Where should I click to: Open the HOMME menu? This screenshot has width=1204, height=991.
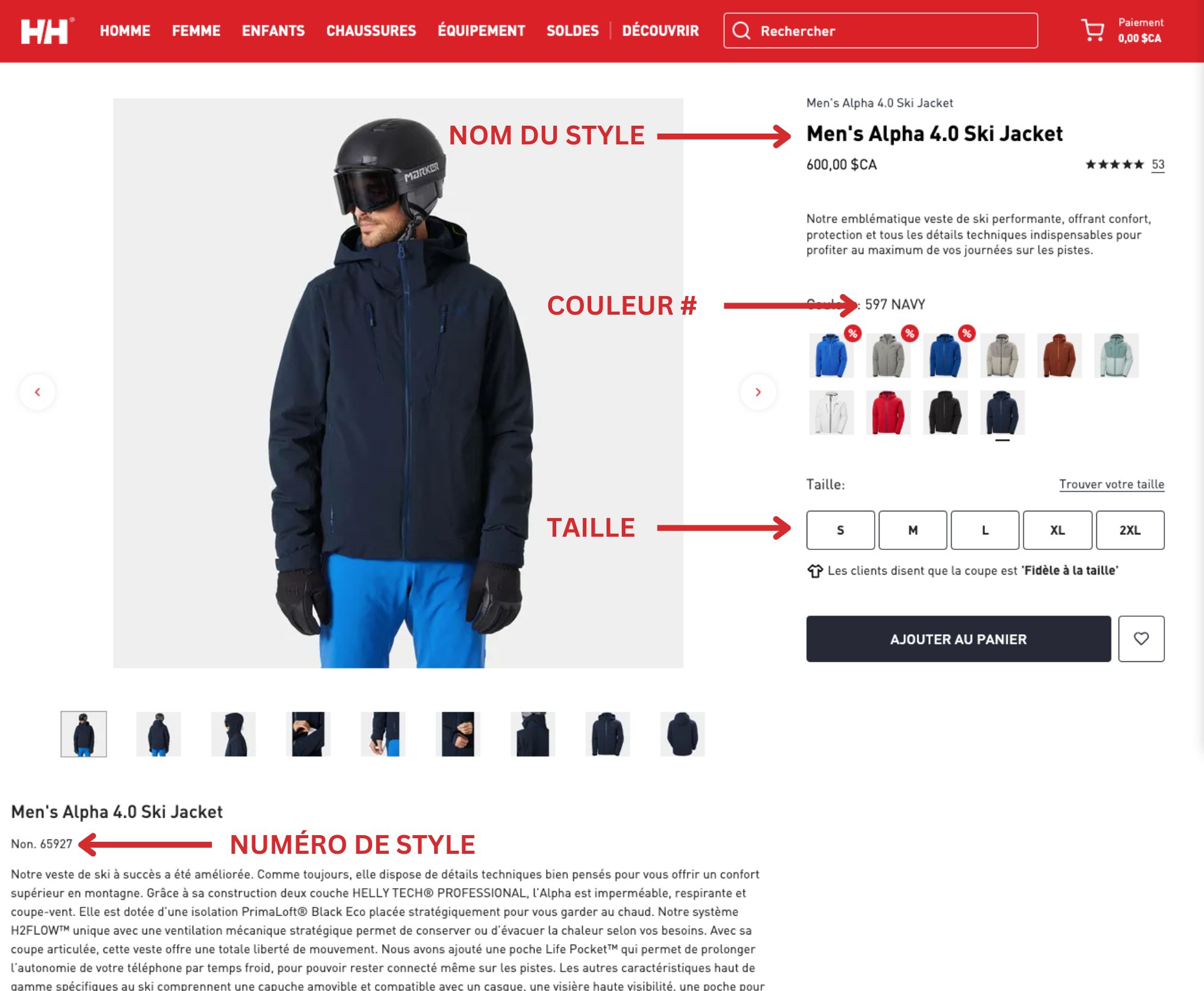(x=125, y=31)
